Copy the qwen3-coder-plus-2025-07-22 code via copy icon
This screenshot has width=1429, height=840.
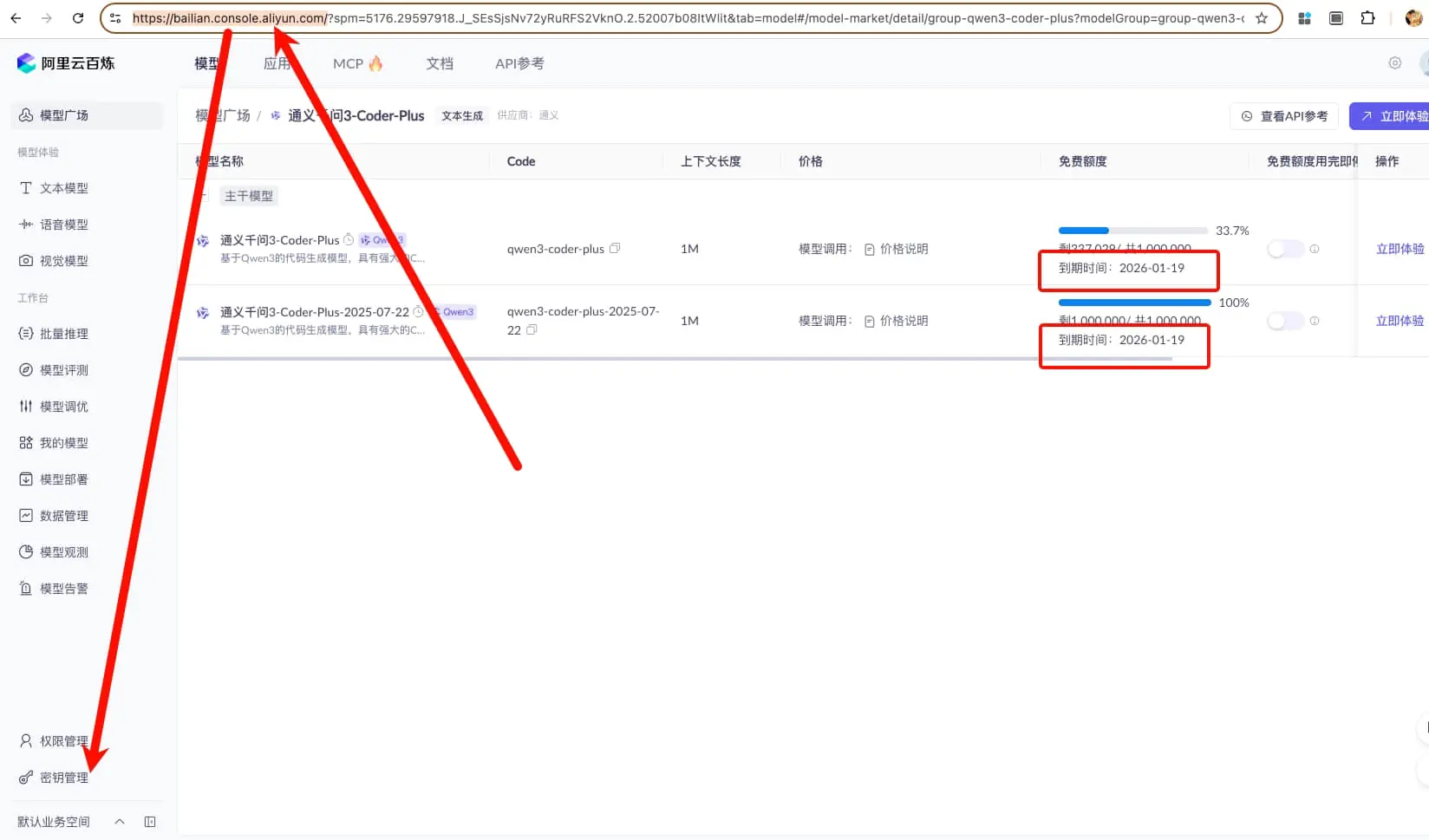pyautogui.click(x=532, y=329)
